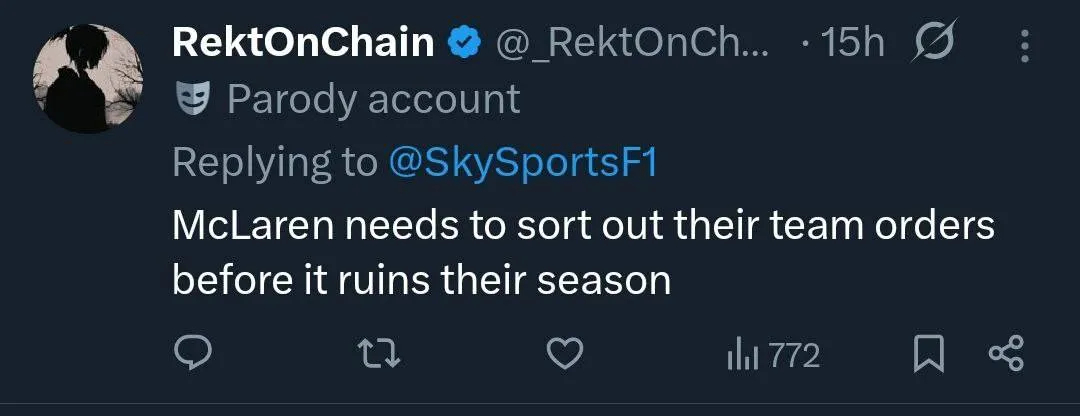Viewport: 1080px width, 416px height.
Task: Click the "Replying to" text
Action: click(274, 162)
